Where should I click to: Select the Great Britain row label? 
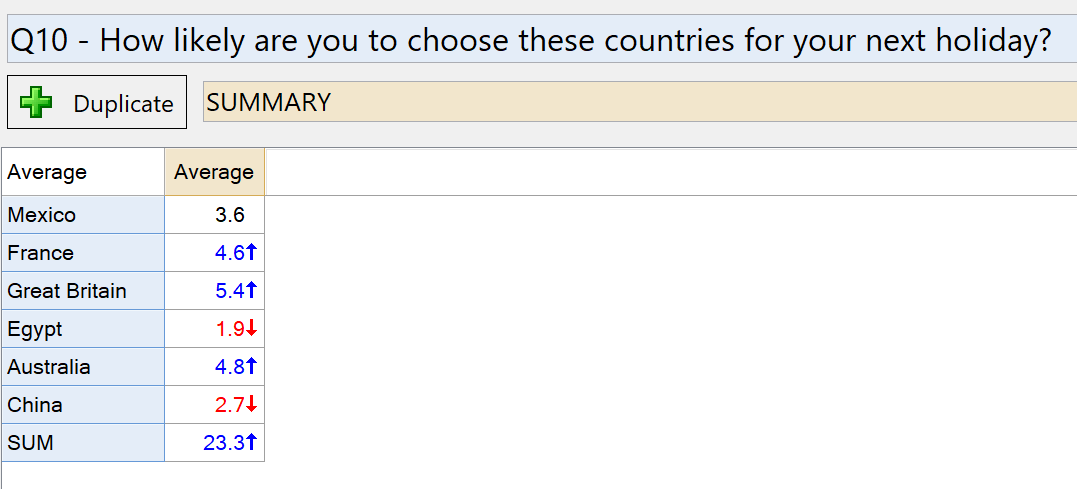pyautogui.click(x=83, y=291)
